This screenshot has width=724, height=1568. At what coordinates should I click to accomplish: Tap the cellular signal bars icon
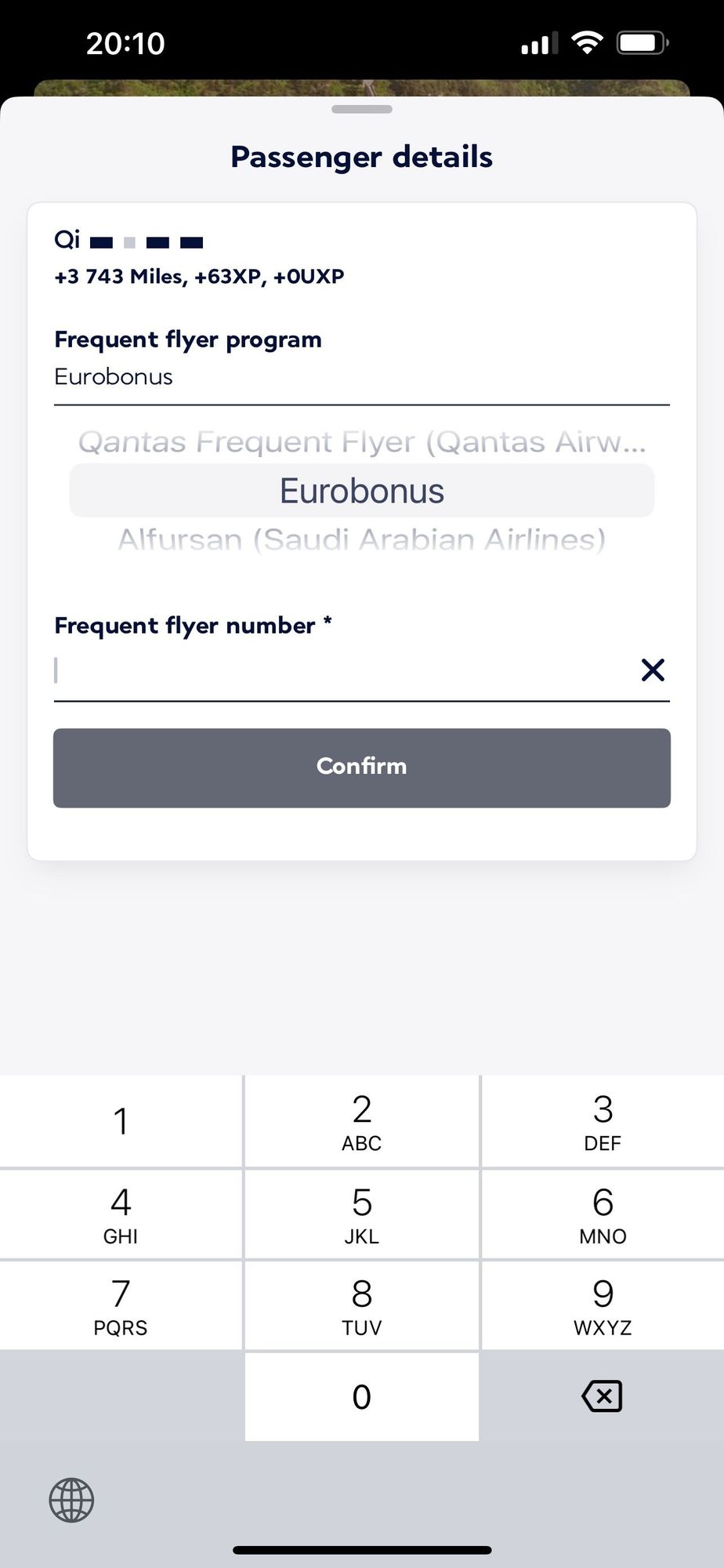539,43
